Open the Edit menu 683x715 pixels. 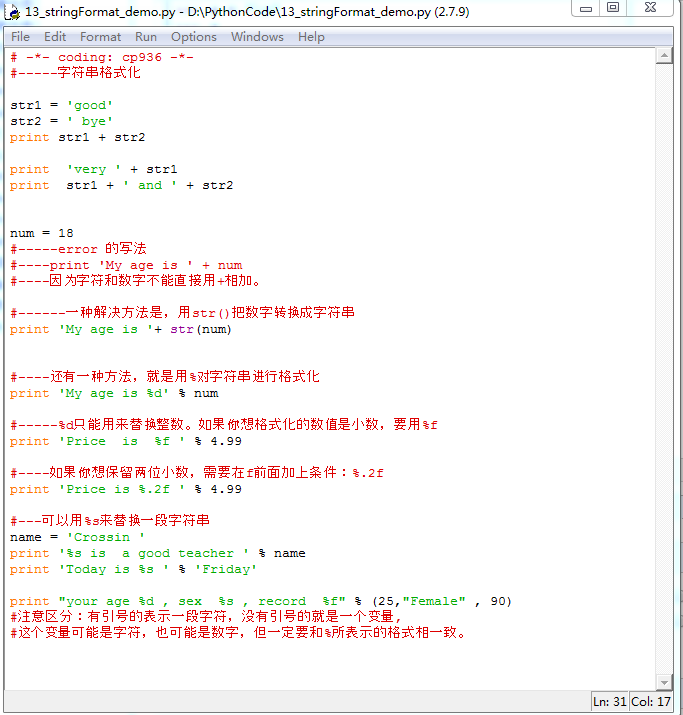55,37
